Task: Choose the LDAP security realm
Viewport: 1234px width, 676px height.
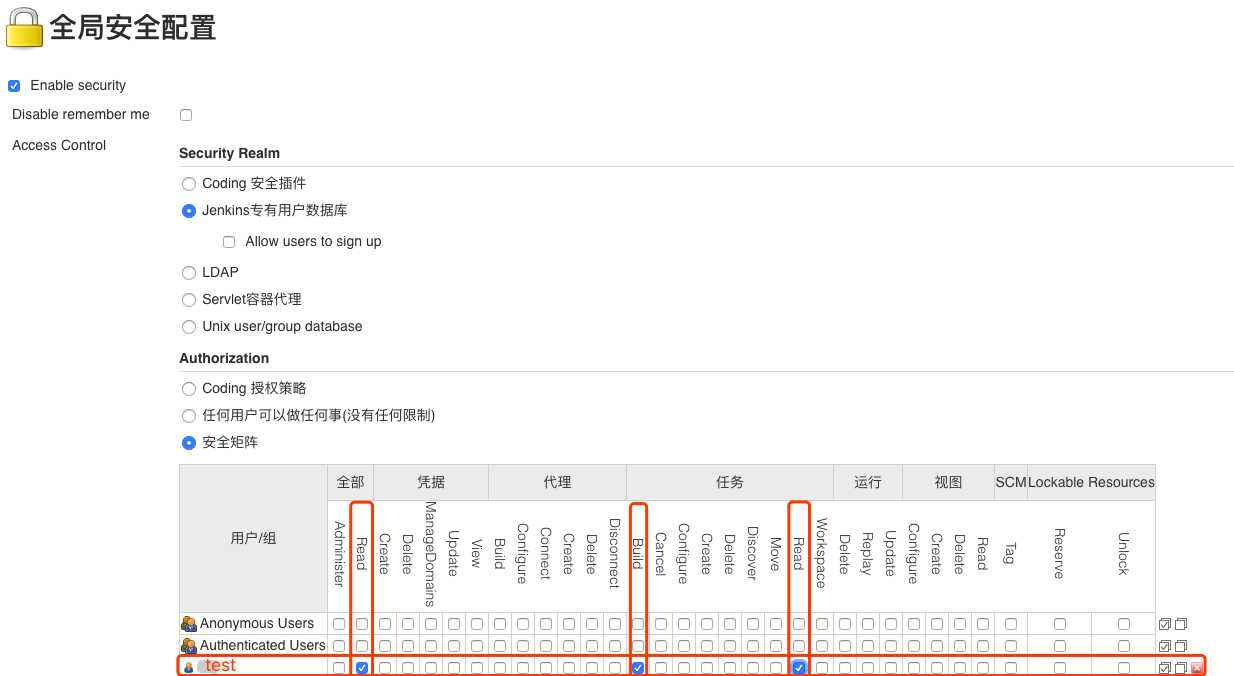Action: (x=189, y=273)
